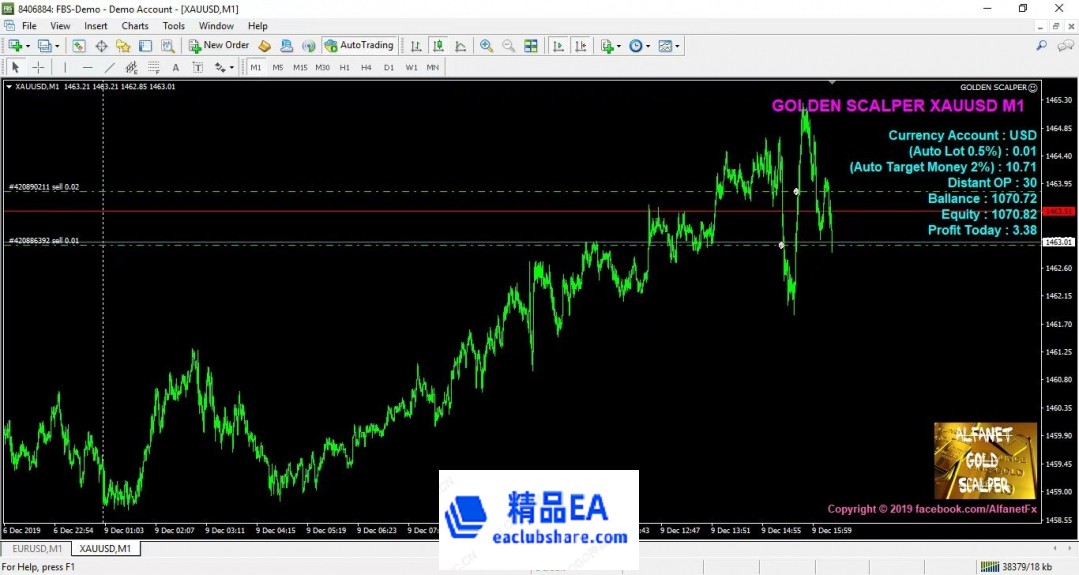Switch timeframe to H1
The width and height of the screenshot is (1079, 575).
click(x=345, y=67)
